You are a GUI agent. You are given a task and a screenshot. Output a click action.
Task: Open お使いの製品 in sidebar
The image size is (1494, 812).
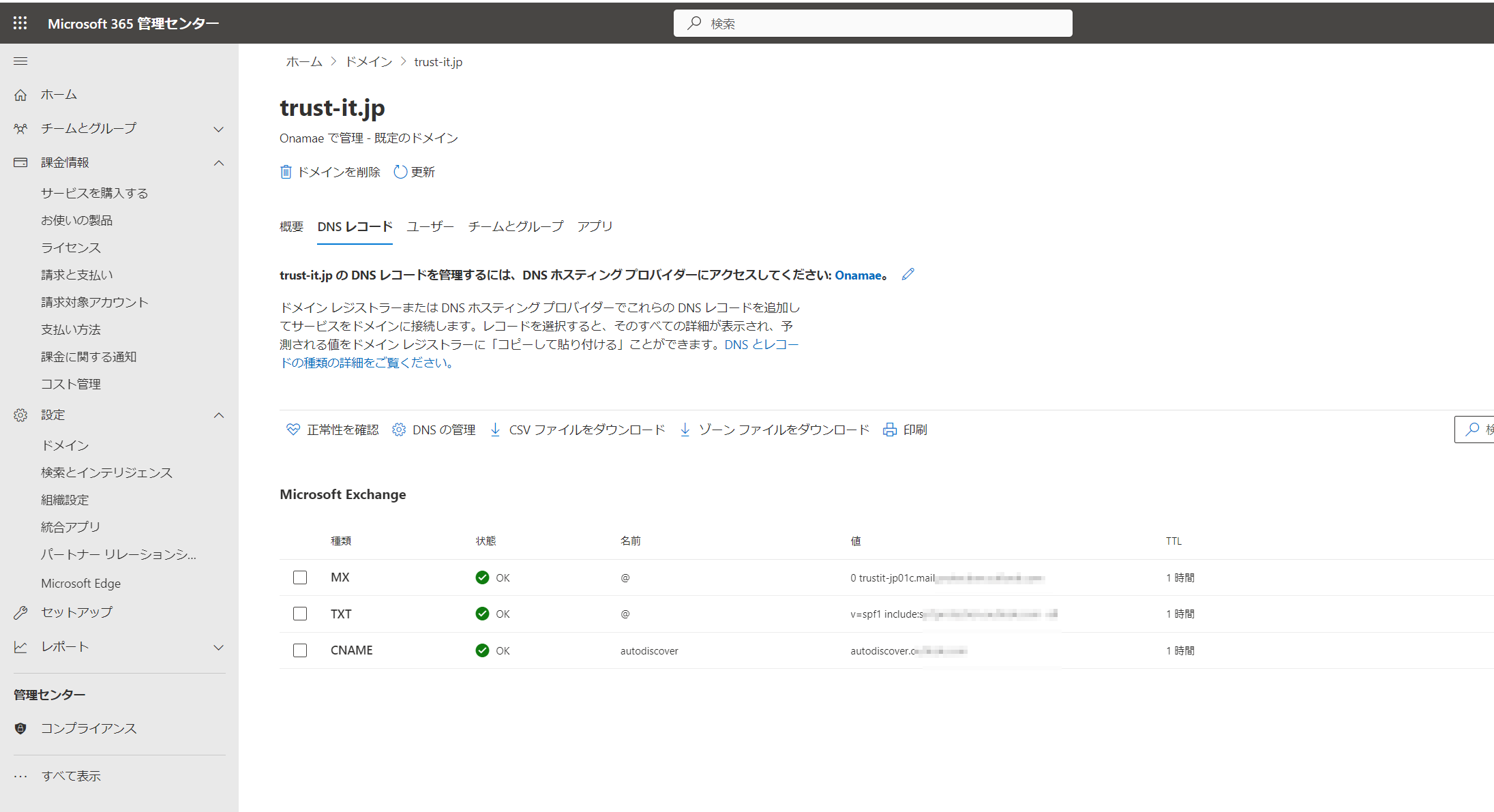click(x=76, y=220)
